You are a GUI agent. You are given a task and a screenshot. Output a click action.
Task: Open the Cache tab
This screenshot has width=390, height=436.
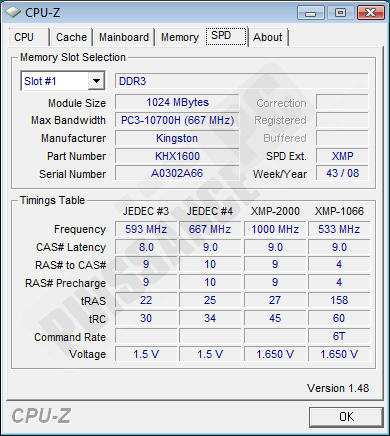(x=71, y=37)
